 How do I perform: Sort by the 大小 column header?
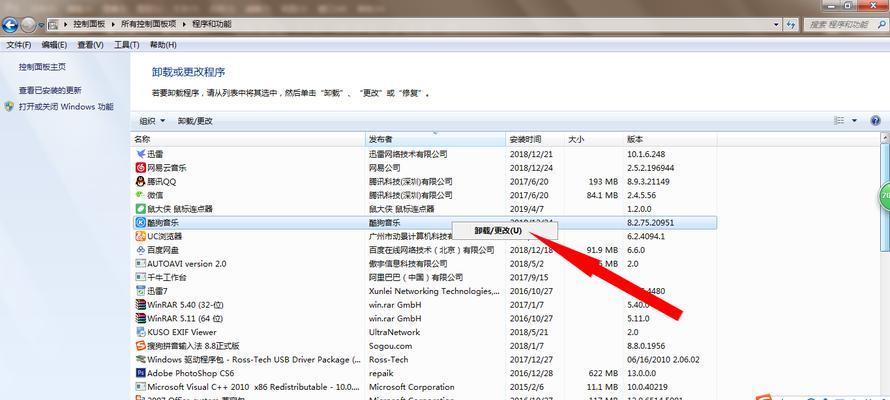coord(594,139)
